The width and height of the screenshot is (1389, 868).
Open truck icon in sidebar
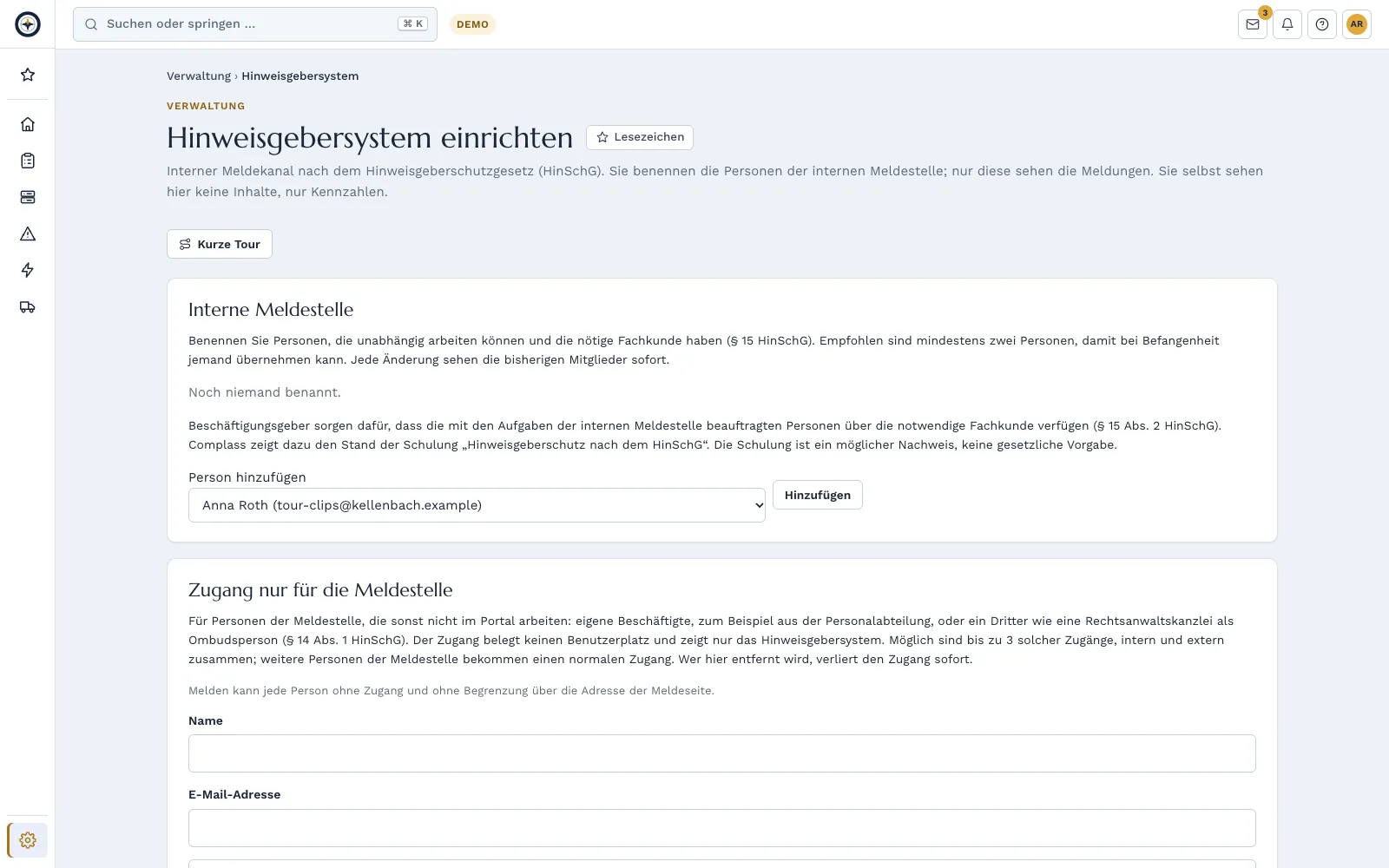click(28, 306)
